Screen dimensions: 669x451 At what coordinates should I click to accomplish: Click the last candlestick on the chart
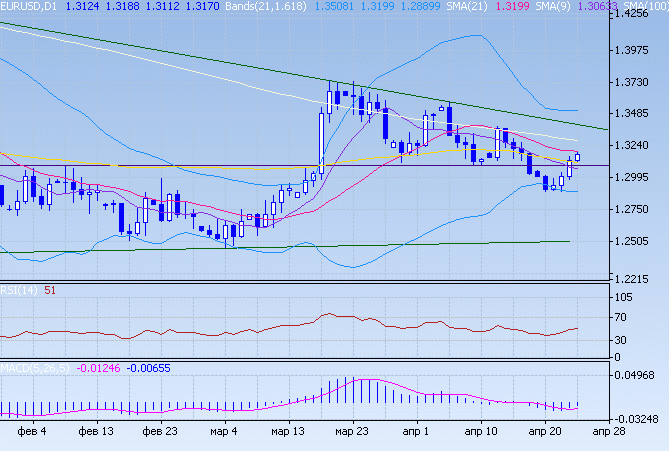pos(577,156)
